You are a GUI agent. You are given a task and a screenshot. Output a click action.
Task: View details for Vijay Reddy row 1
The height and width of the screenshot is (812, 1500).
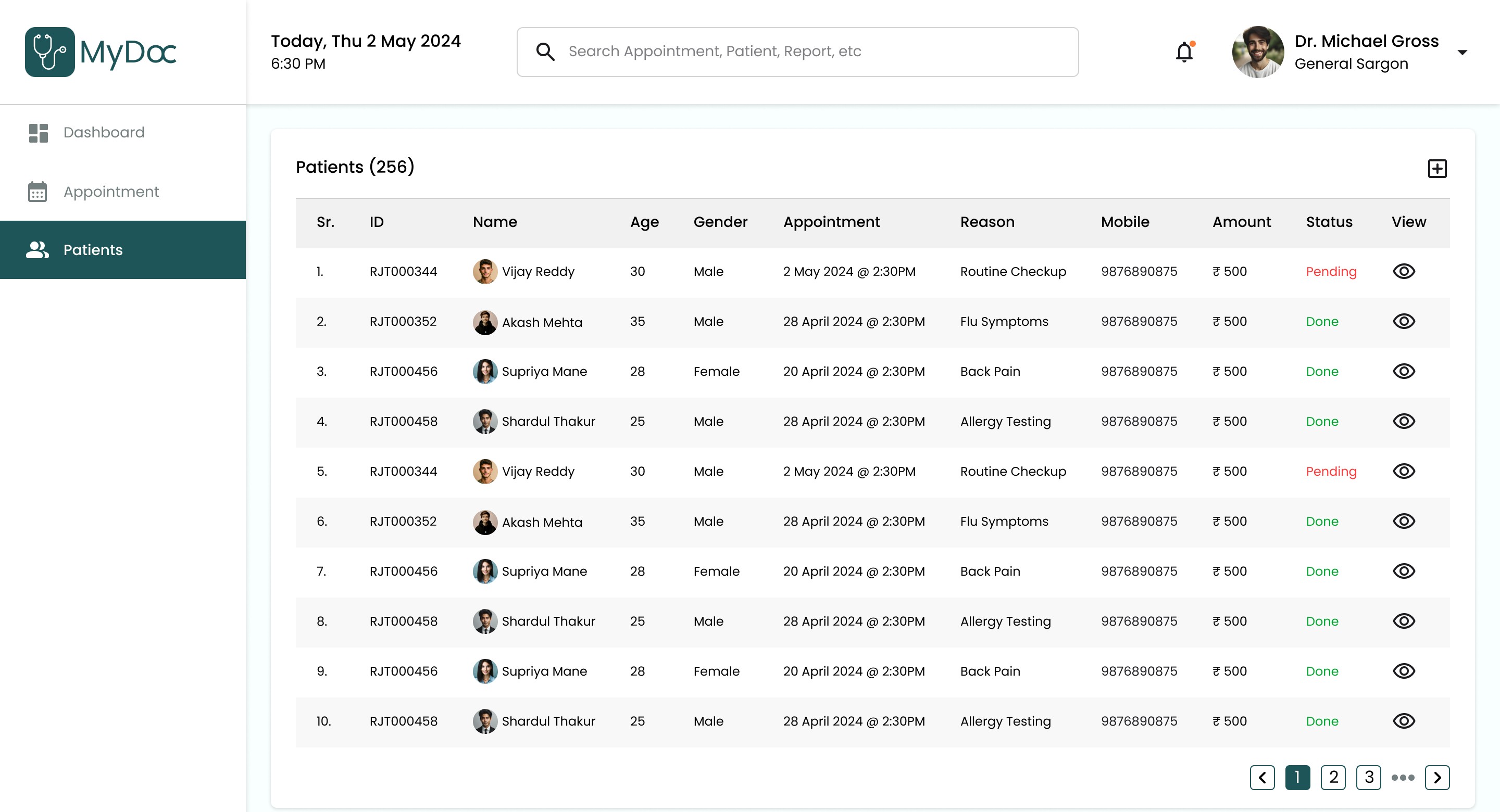coord(1403,271)
